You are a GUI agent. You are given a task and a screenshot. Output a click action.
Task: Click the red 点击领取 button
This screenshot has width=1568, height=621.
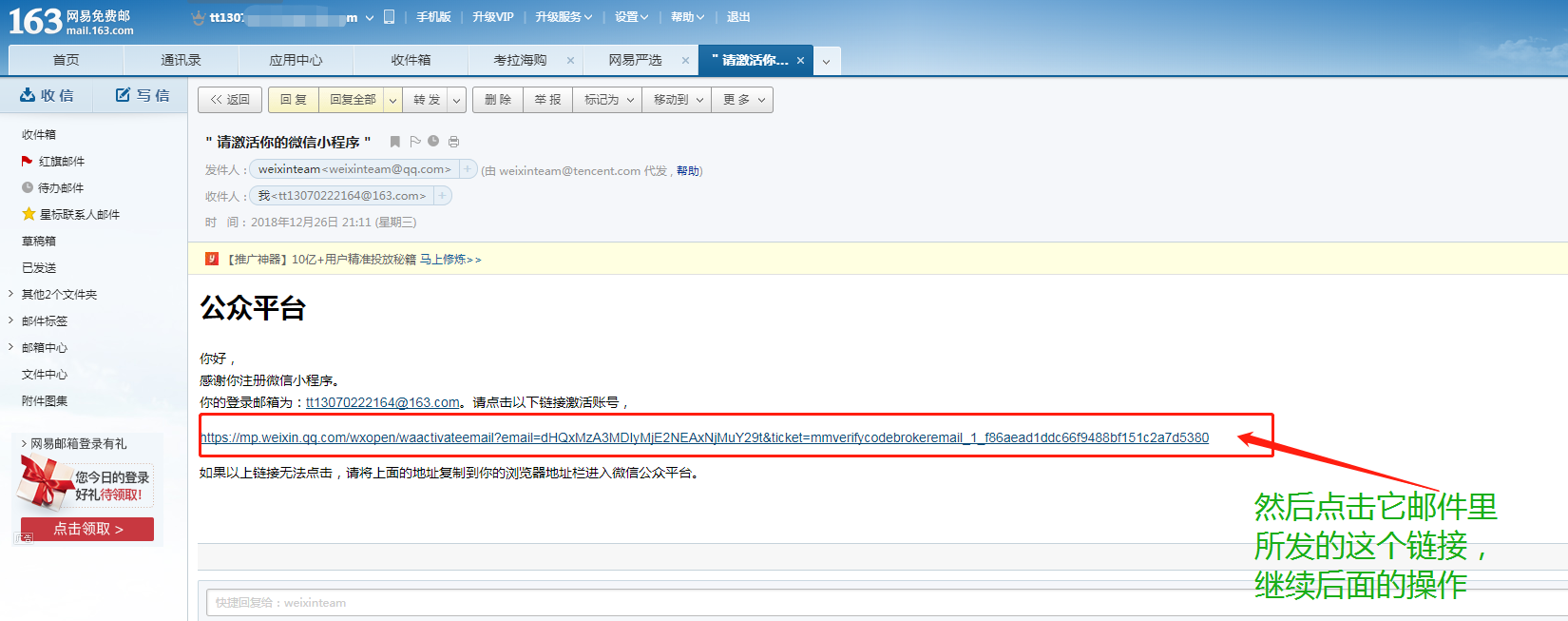click(x=87, y=529)
